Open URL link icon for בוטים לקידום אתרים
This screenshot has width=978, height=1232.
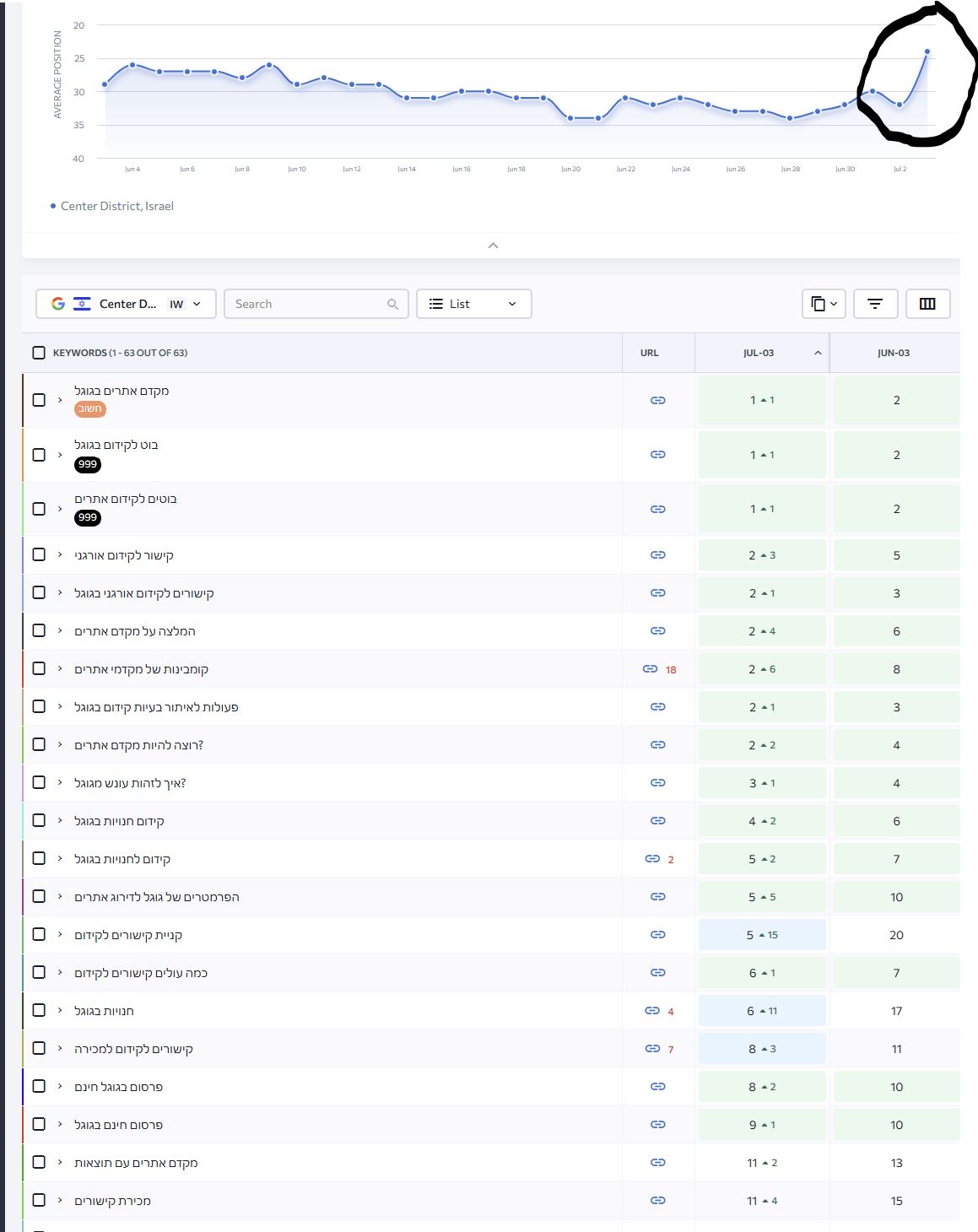[x=658, y=509]
